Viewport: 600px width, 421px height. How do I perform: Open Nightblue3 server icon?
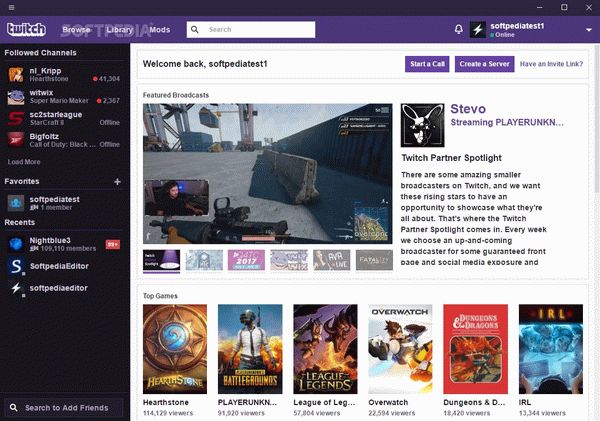[x=16, y=244]
